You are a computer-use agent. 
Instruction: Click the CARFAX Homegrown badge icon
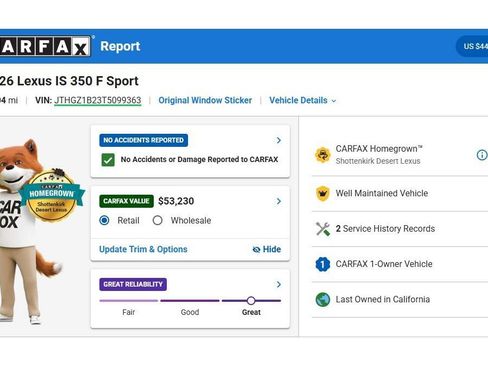(x=323, y=155)
